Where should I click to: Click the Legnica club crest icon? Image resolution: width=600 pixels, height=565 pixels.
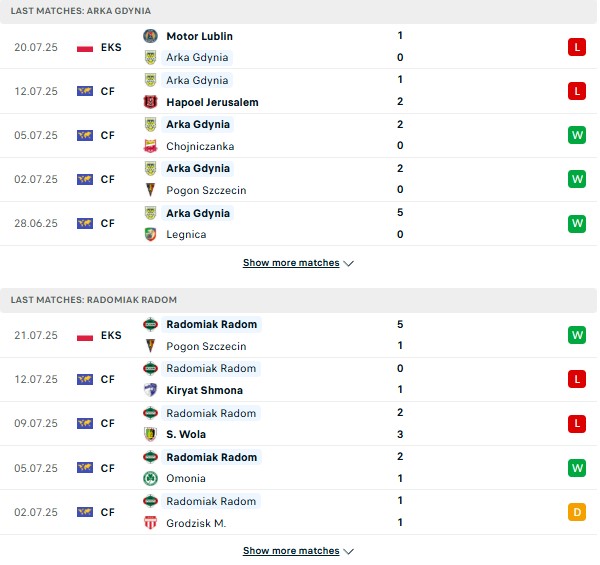(150, 234)
